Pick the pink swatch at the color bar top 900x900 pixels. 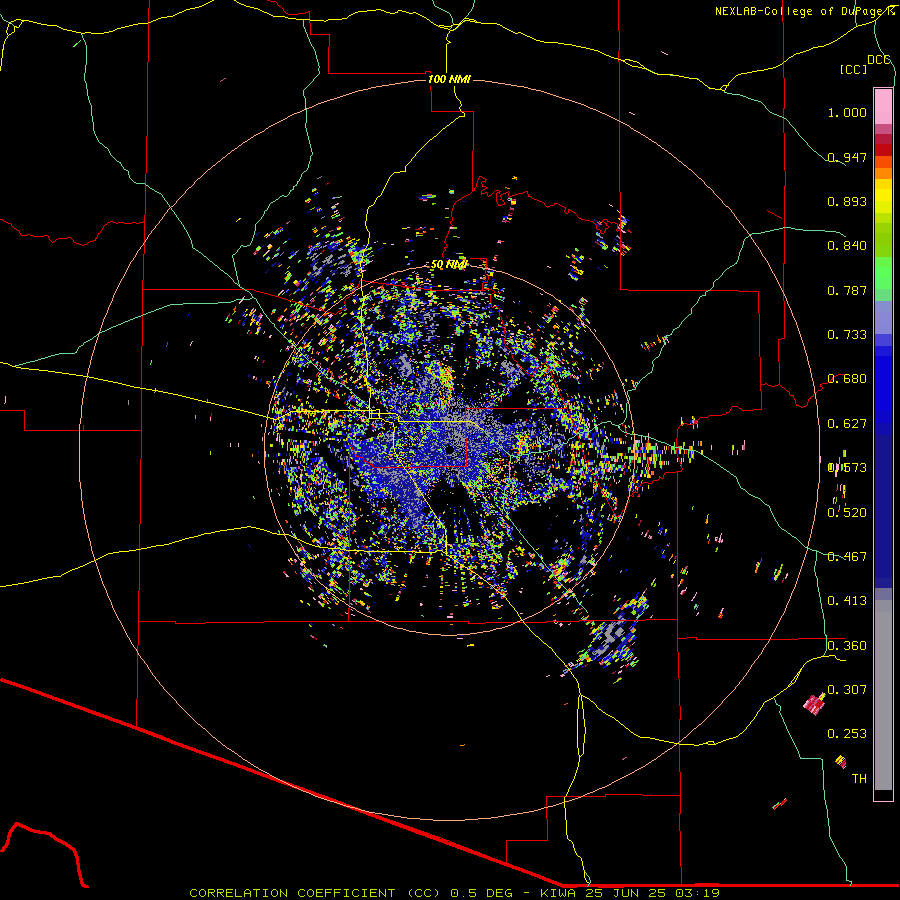click(883, 107)
